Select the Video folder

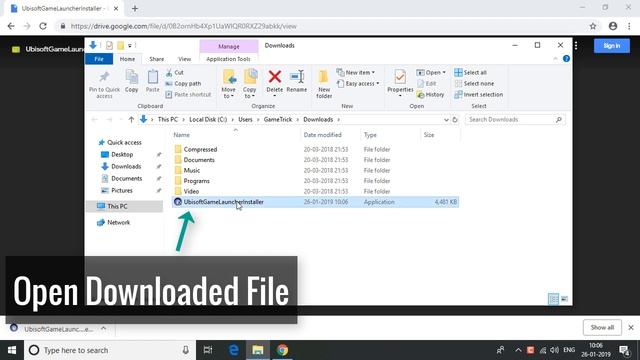(191, 191)
